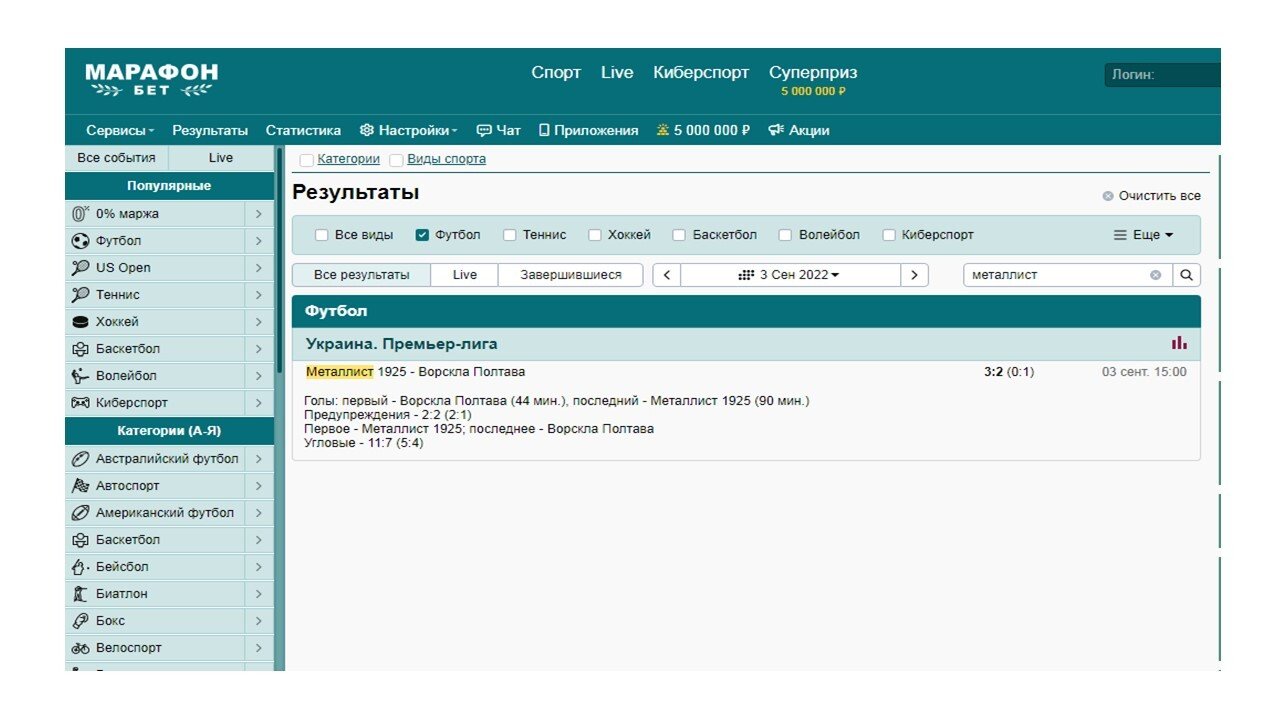Uncheck the Футбол checkbox
Viewport: 1280px width, 720px height.
point(422,235)
